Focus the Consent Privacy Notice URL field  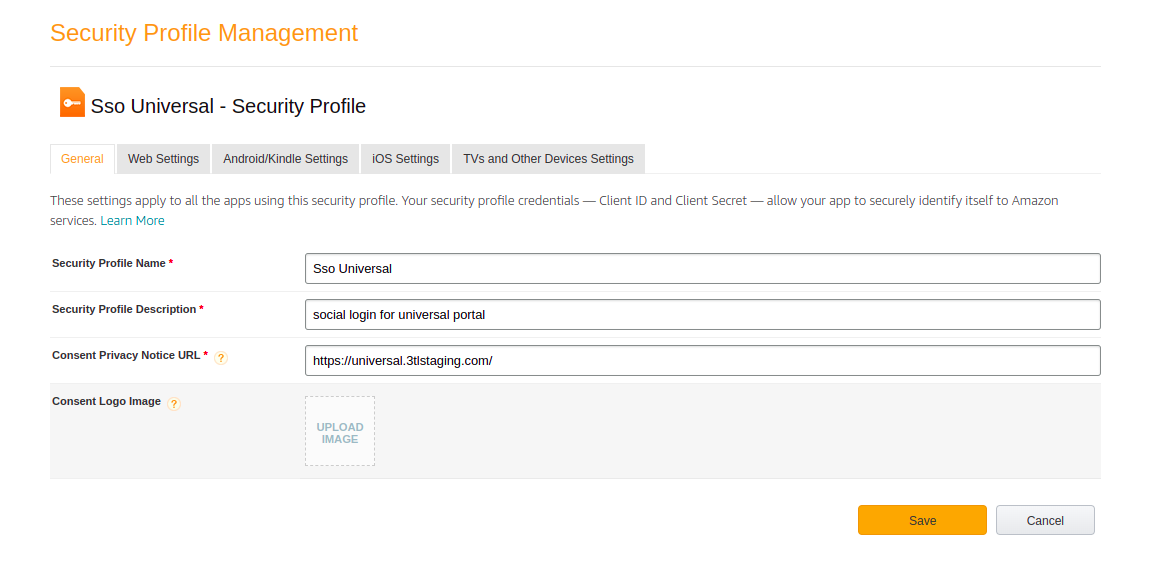click(702, 360)
